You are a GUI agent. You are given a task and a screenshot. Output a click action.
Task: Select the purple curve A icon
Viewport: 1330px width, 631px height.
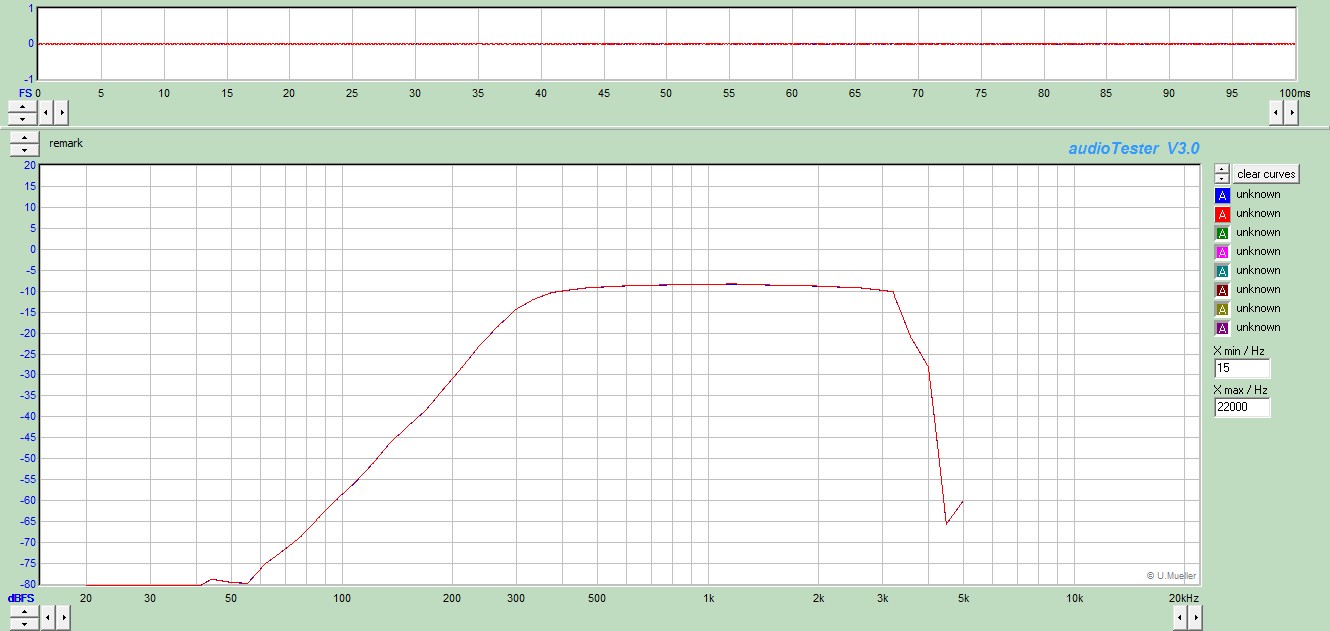[1222, 328]
